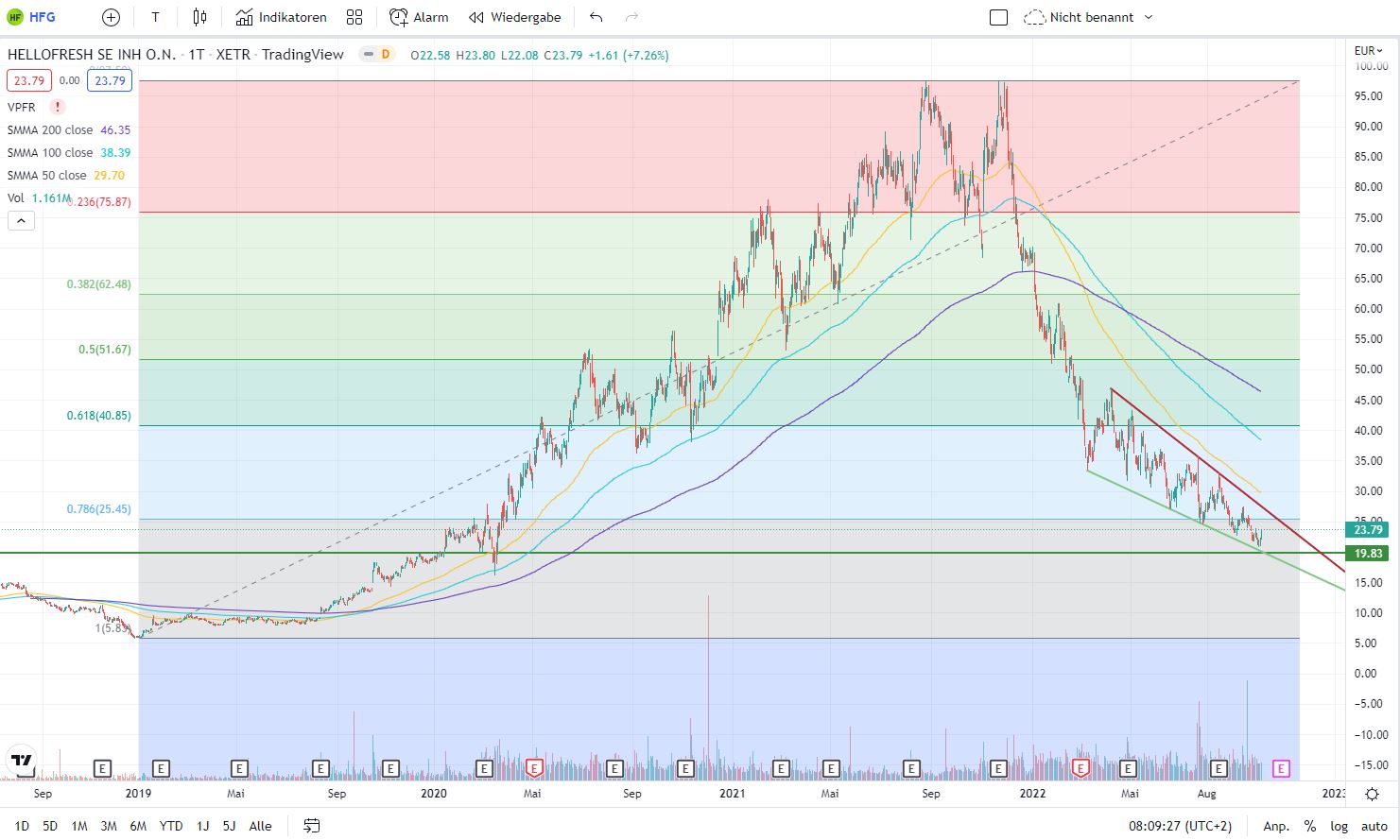The width and height of the screenshot is (1400, 840).
Task: Collapse the indicator legend with arrow button
Action: click(21, 221)
